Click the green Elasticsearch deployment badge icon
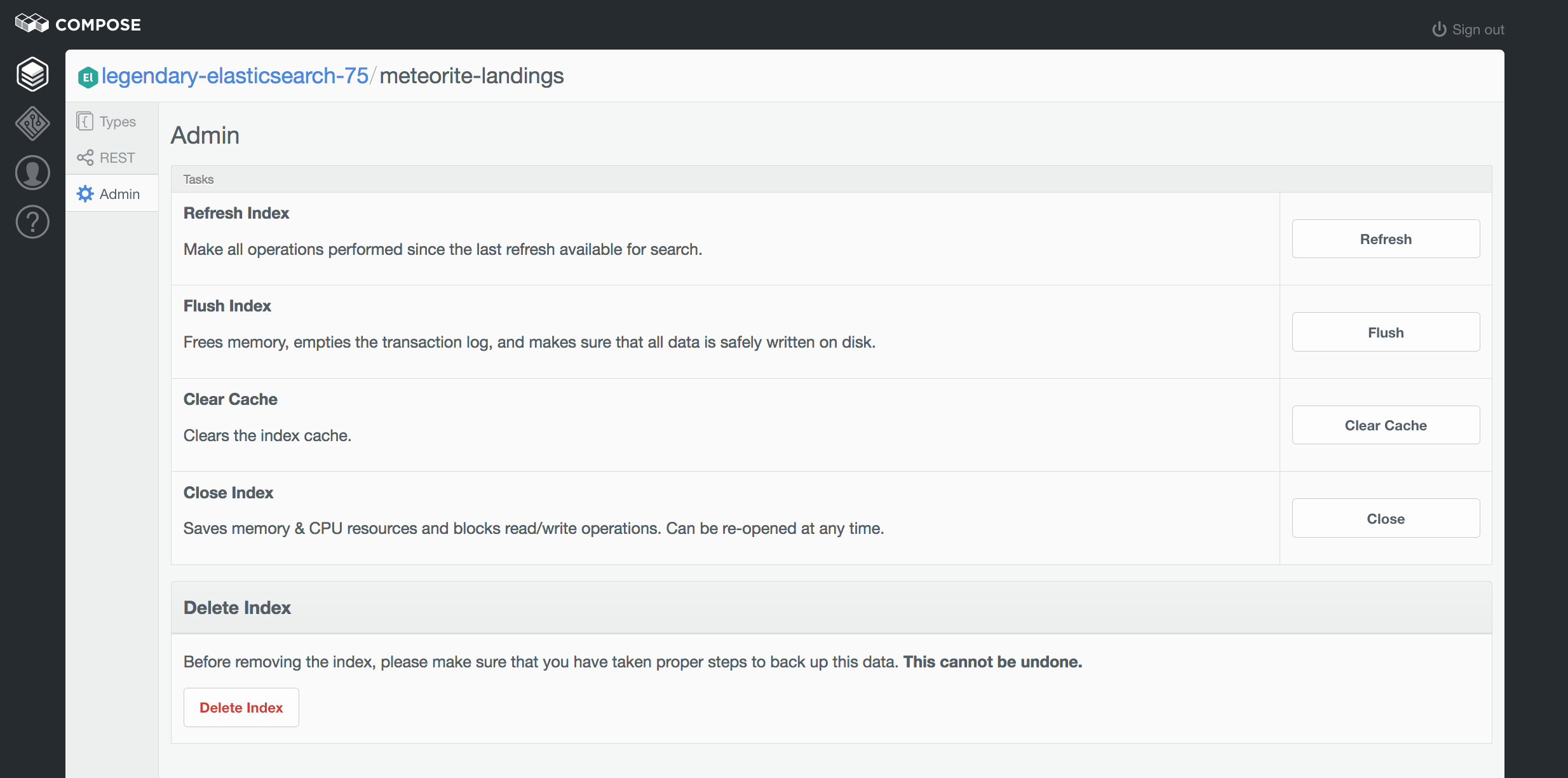 [x=88, y=77]
